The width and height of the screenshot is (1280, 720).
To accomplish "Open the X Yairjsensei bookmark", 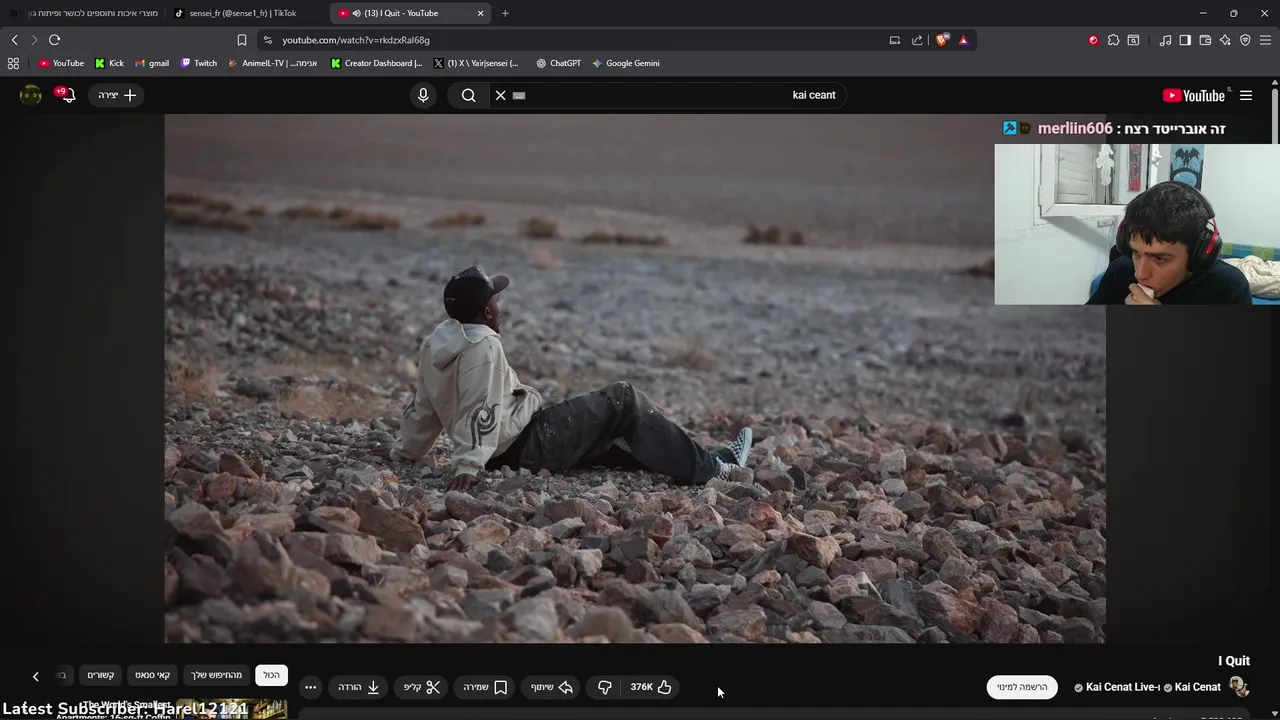I will [x=476, y=63].
